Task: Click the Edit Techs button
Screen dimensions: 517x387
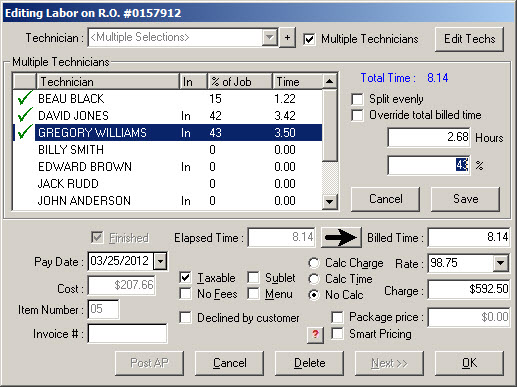Action: 469,39
